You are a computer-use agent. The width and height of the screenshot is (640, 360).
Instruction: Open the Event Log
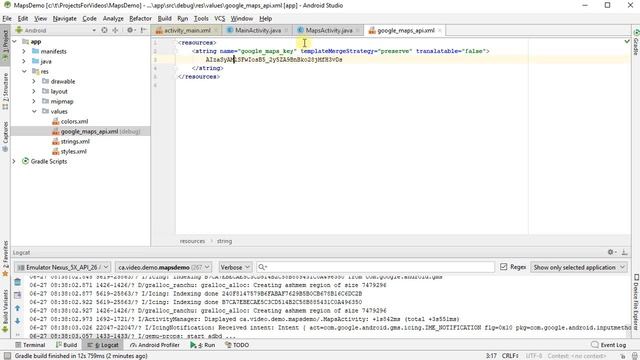tap(609, 345)
